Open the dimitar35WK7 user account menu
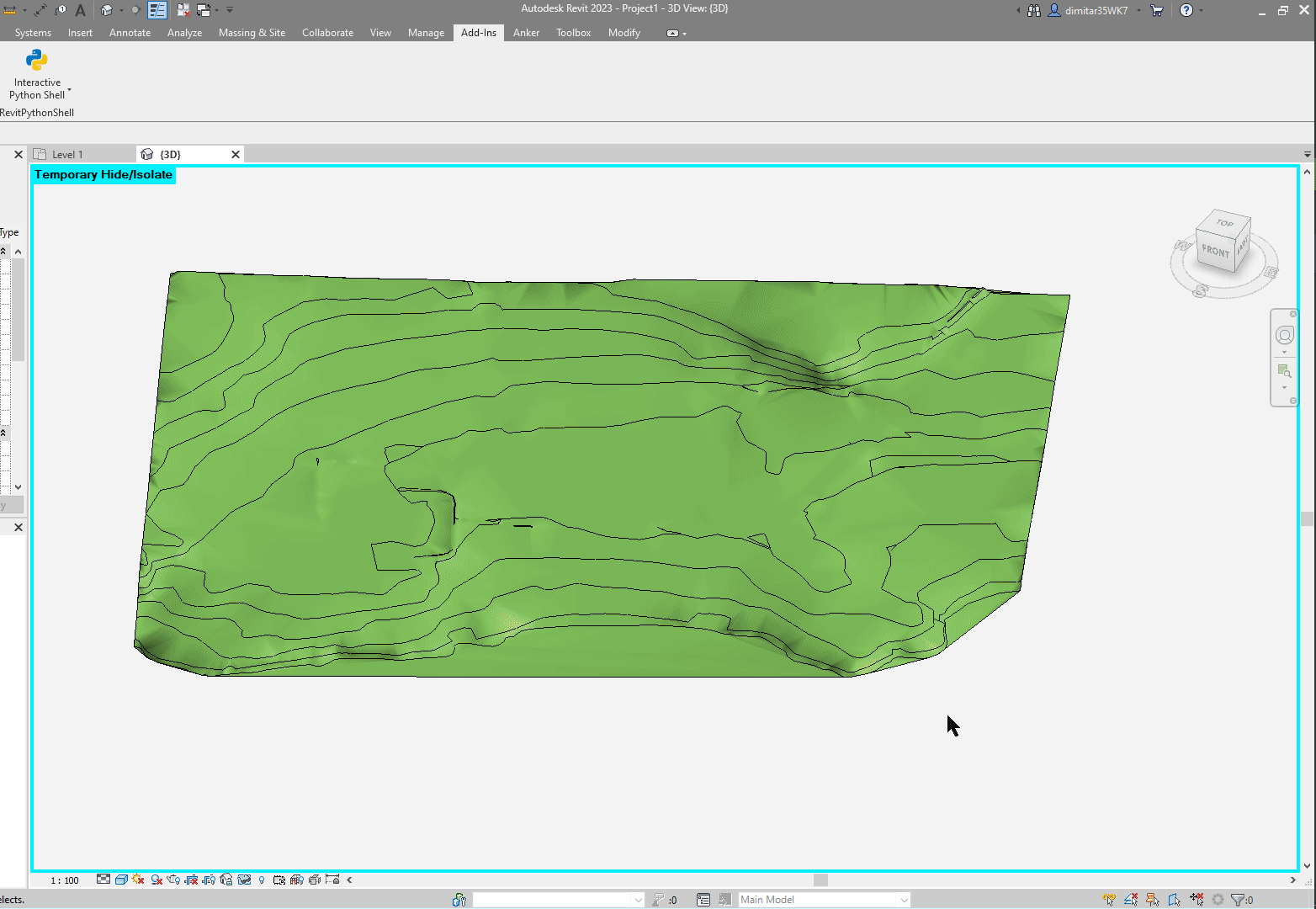 click(1096, 10)
